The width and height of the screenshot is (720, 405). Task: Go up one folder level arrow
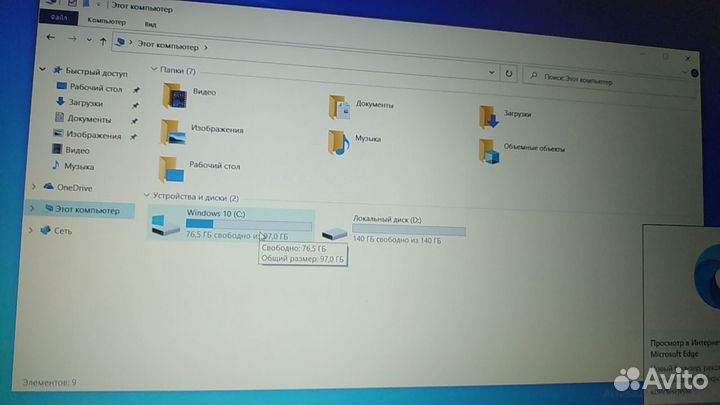click(103, 41)
